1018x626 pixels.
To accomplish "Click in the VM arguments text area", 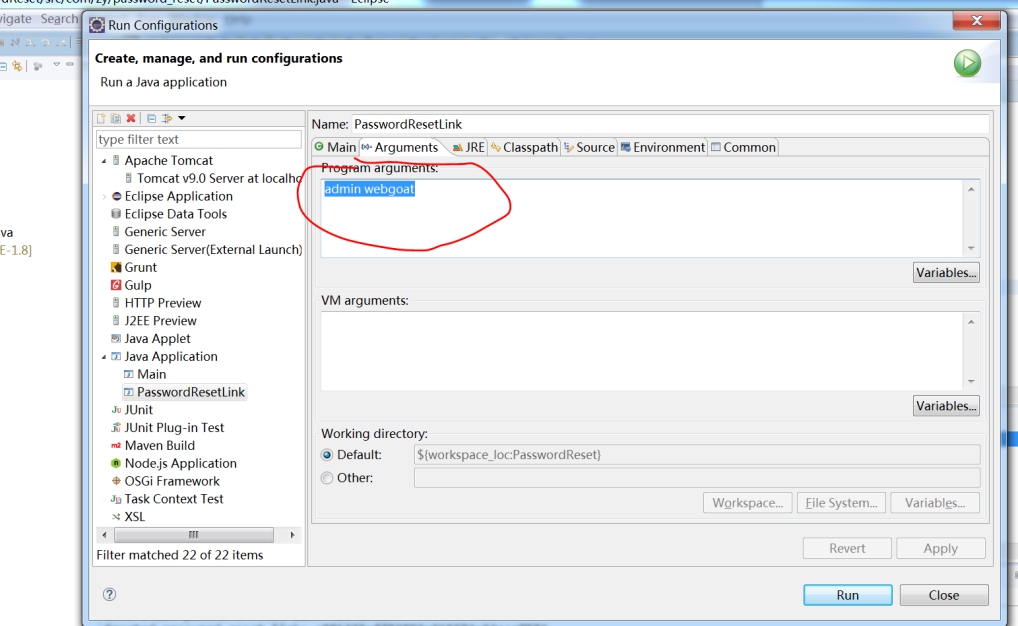I will tap(642, 351).
